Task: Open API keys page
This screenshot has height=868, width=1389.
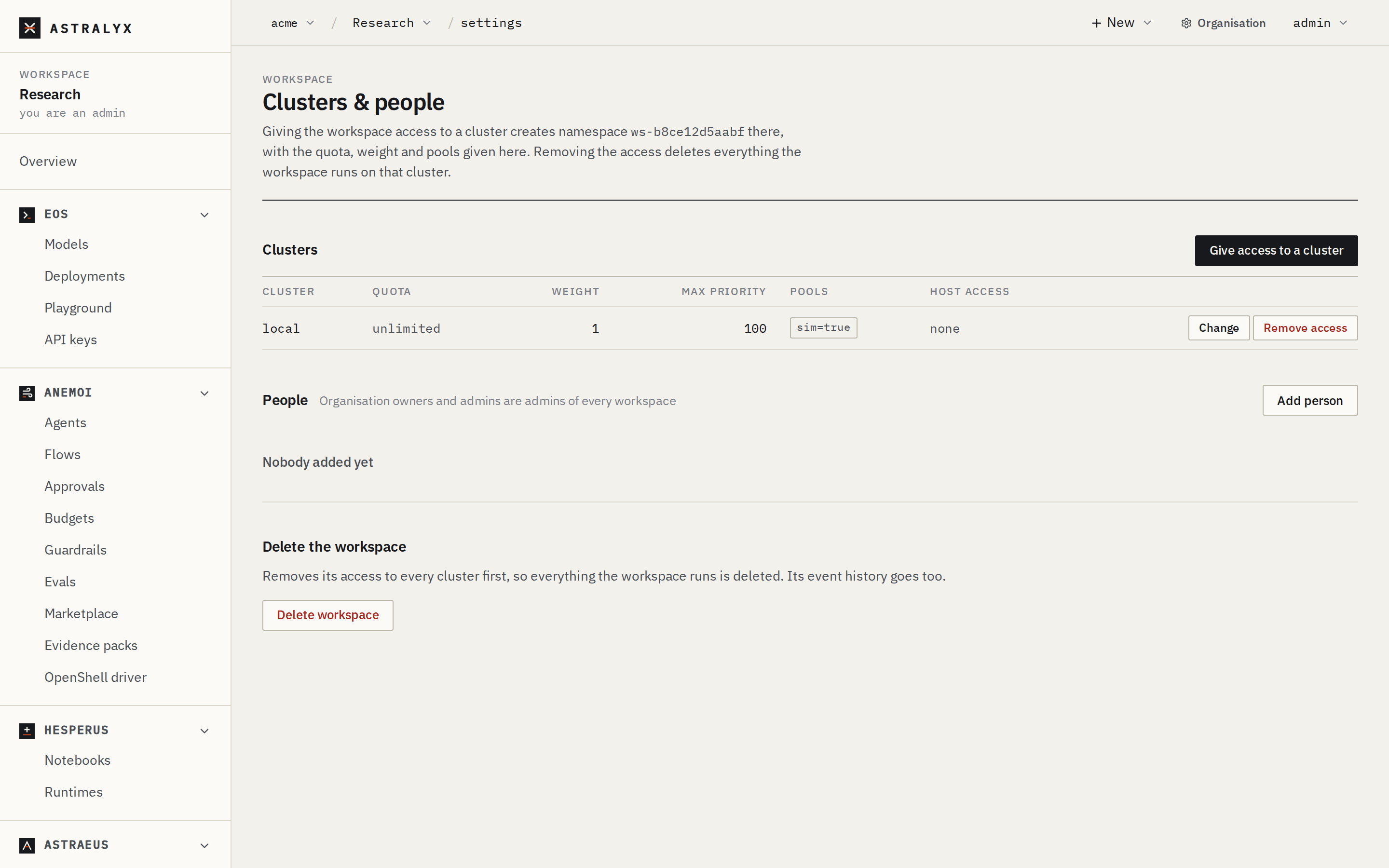Action: [x=70, y=340]
